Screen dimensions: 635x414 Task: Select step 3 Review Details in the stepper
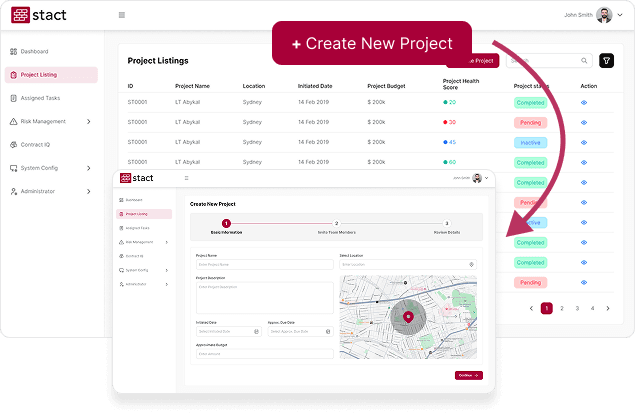pos(447,223)
